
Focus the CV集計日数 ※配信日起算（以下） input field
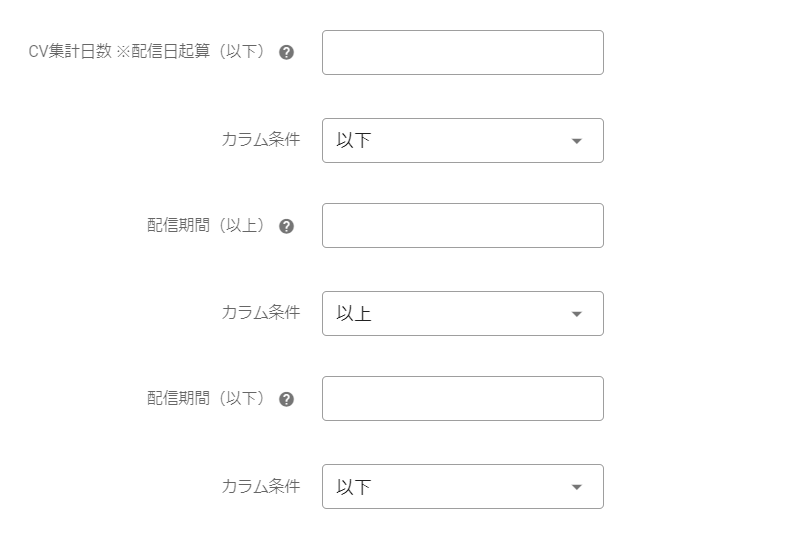(462, 53)
